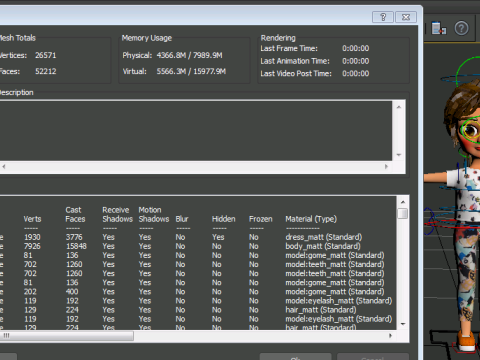
Task: Click the 202 verts cell
Action: [x=30, y=292]
